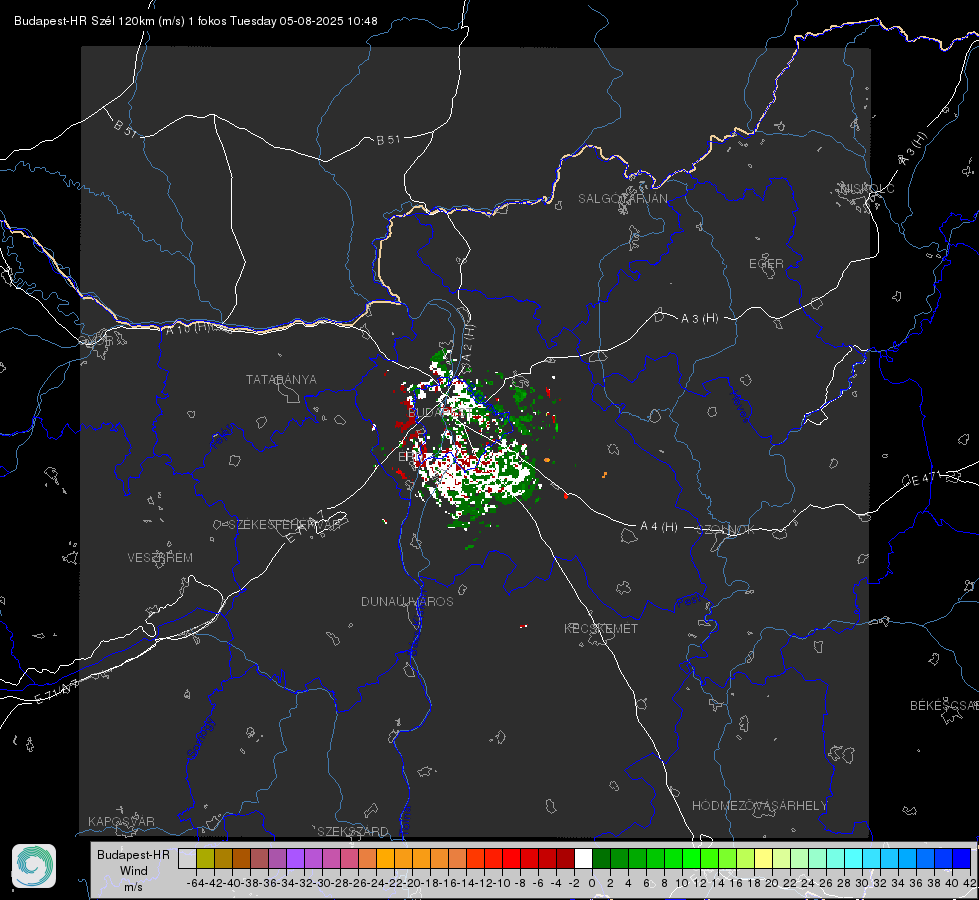
Task: Click the A 4 (H) road label
Action: coord(659,527)
